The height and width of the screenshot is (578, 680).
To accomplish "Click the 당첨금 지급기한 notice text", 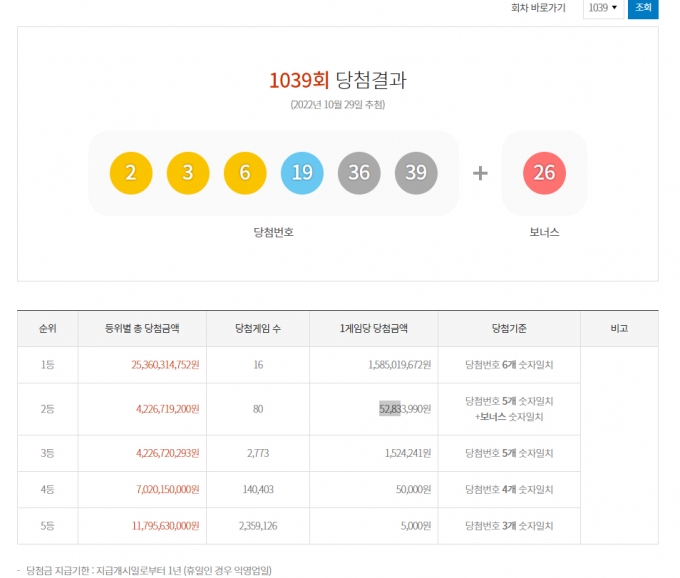I will [x=149, y=570].
